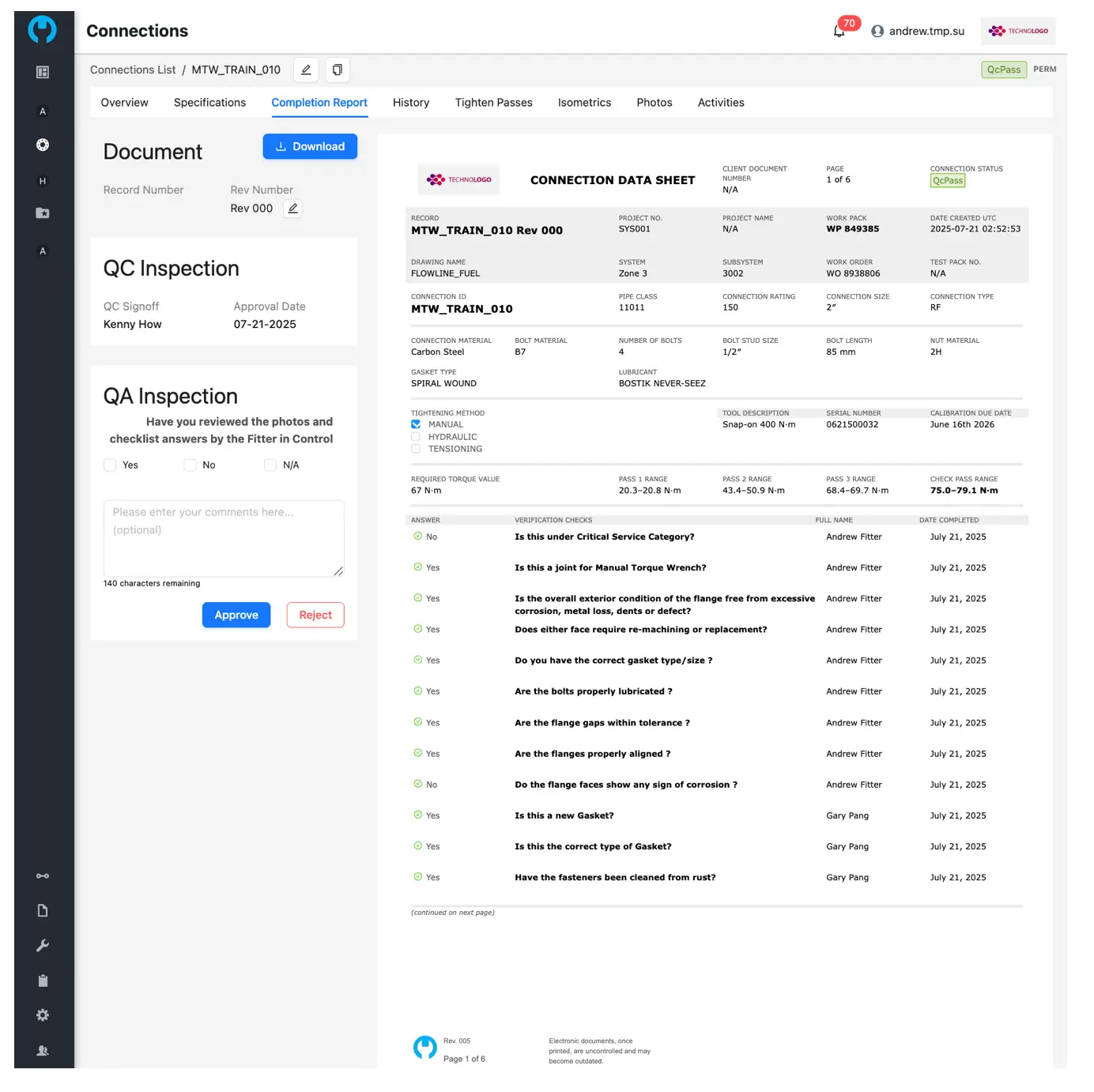
Task: Click the users icon in sidebar
Action: pos(43,1050)
